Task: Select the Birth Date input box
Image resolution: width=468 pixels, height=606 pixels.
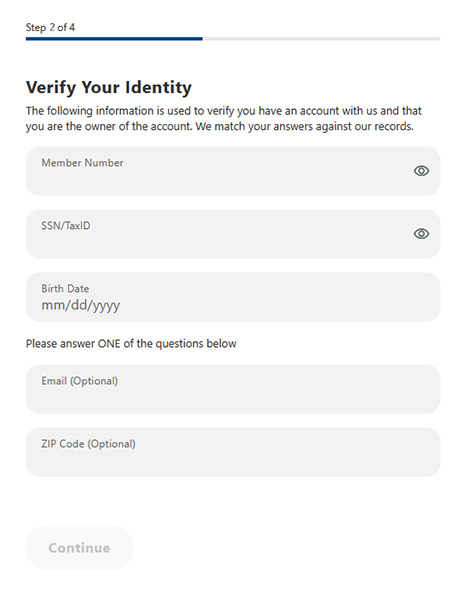Action: click(233, 297)
